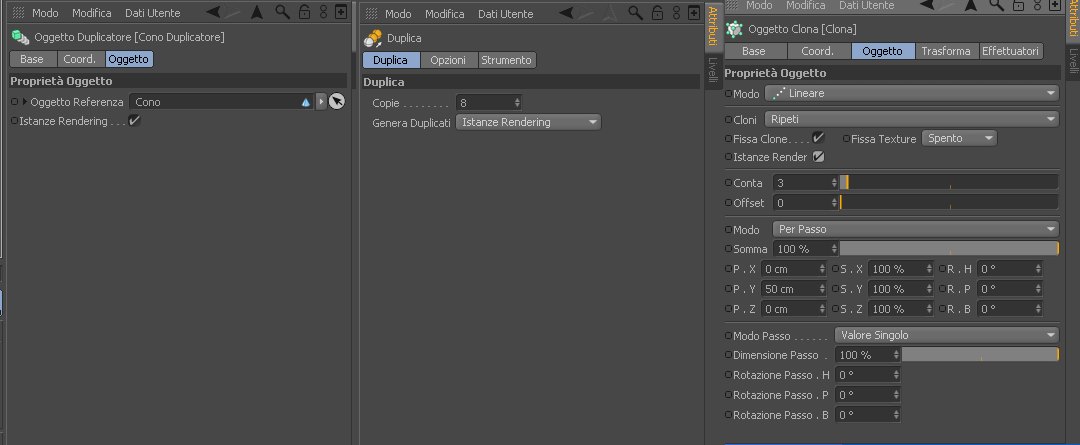Image resolution: width=1080 pixels, height=445 pixels.
Task: Toggle the Fissa Clone checkbox
Action: pyautogui.click(x=818, y=138)
